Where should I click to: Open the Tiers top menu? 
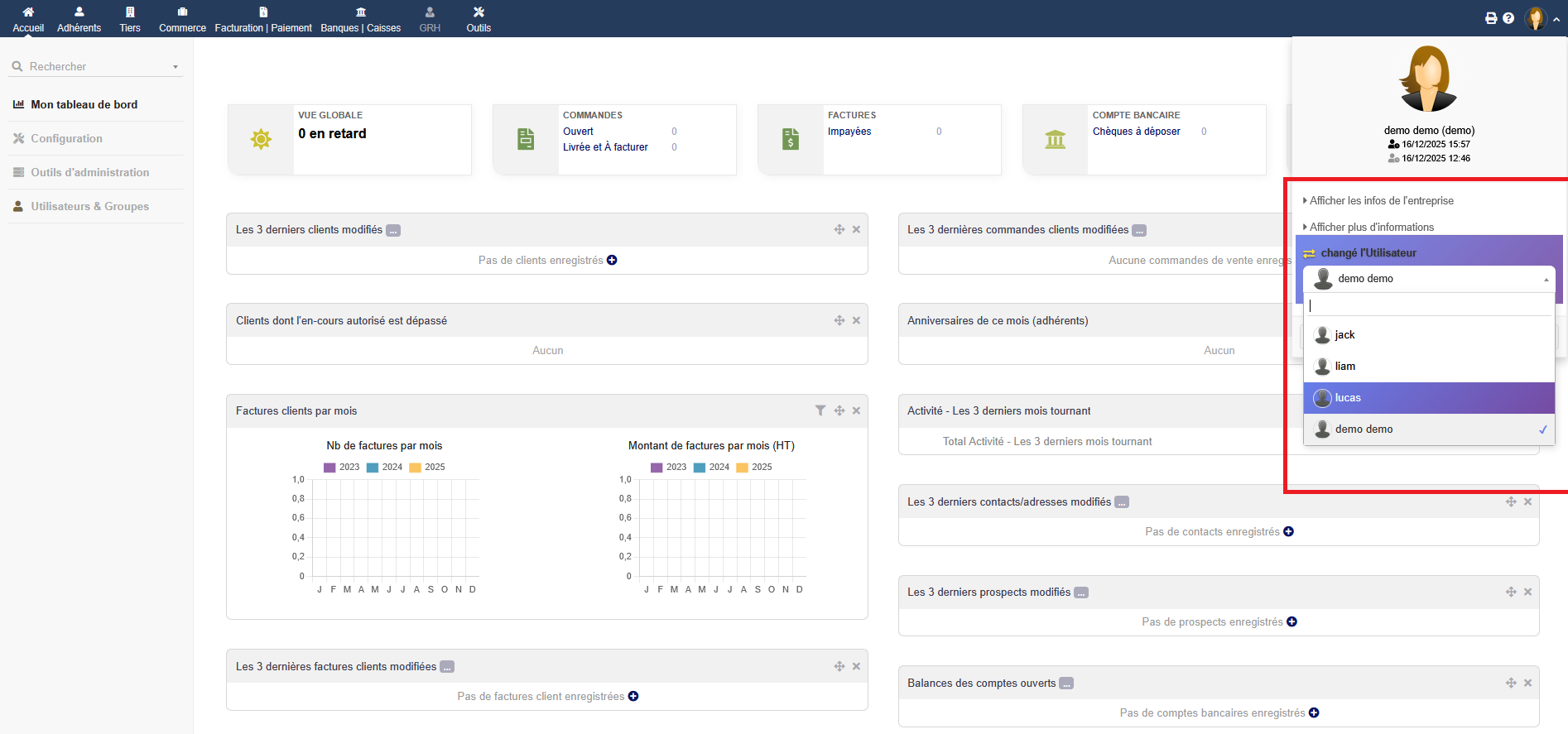[x=130, y=19]
